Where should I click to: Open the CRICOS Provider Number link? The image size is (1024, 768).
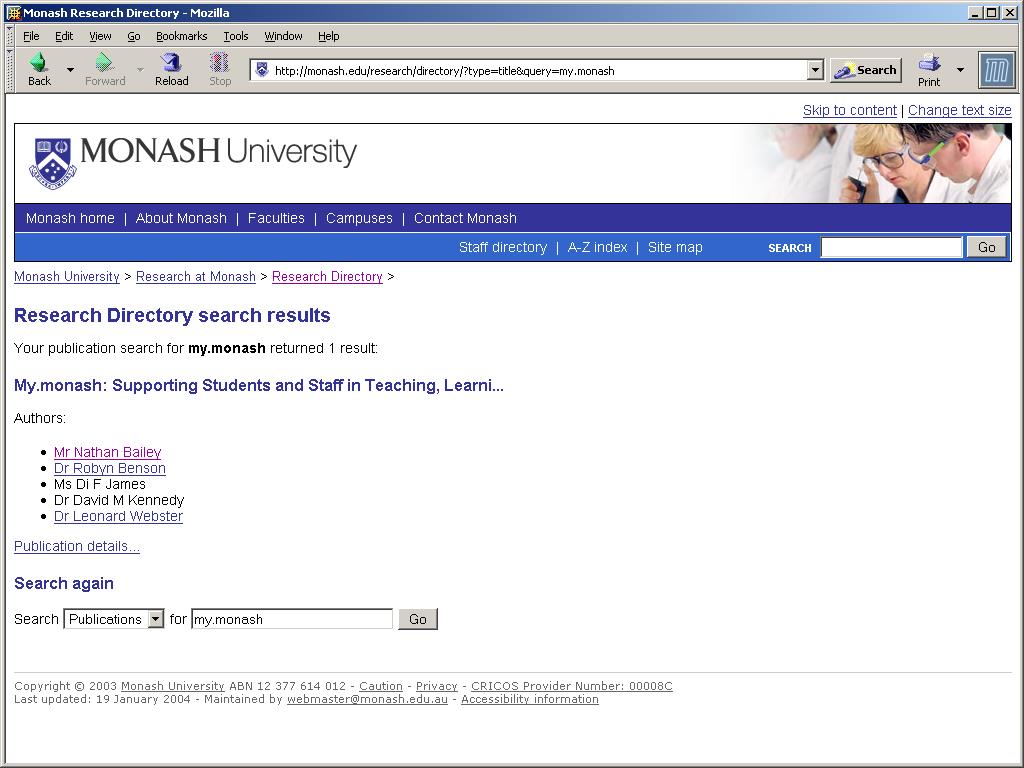(x=571, y=686)
